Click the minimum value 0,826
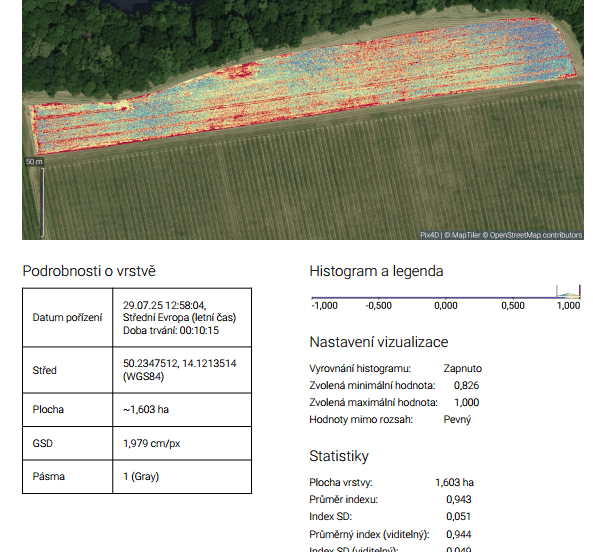 click(x=466, y=385)
